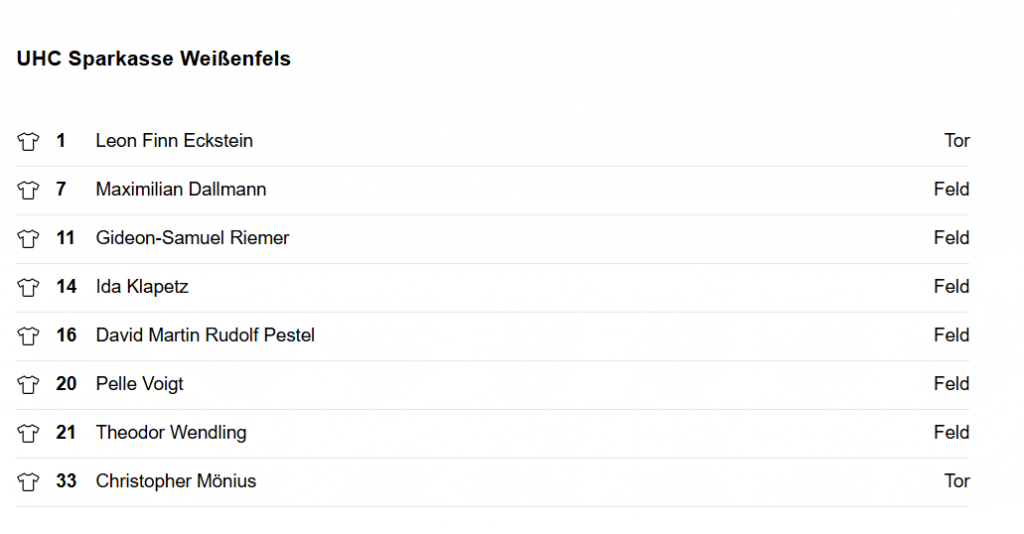Select player name Gideon-Samuel Riemer

tap(193, 238)
